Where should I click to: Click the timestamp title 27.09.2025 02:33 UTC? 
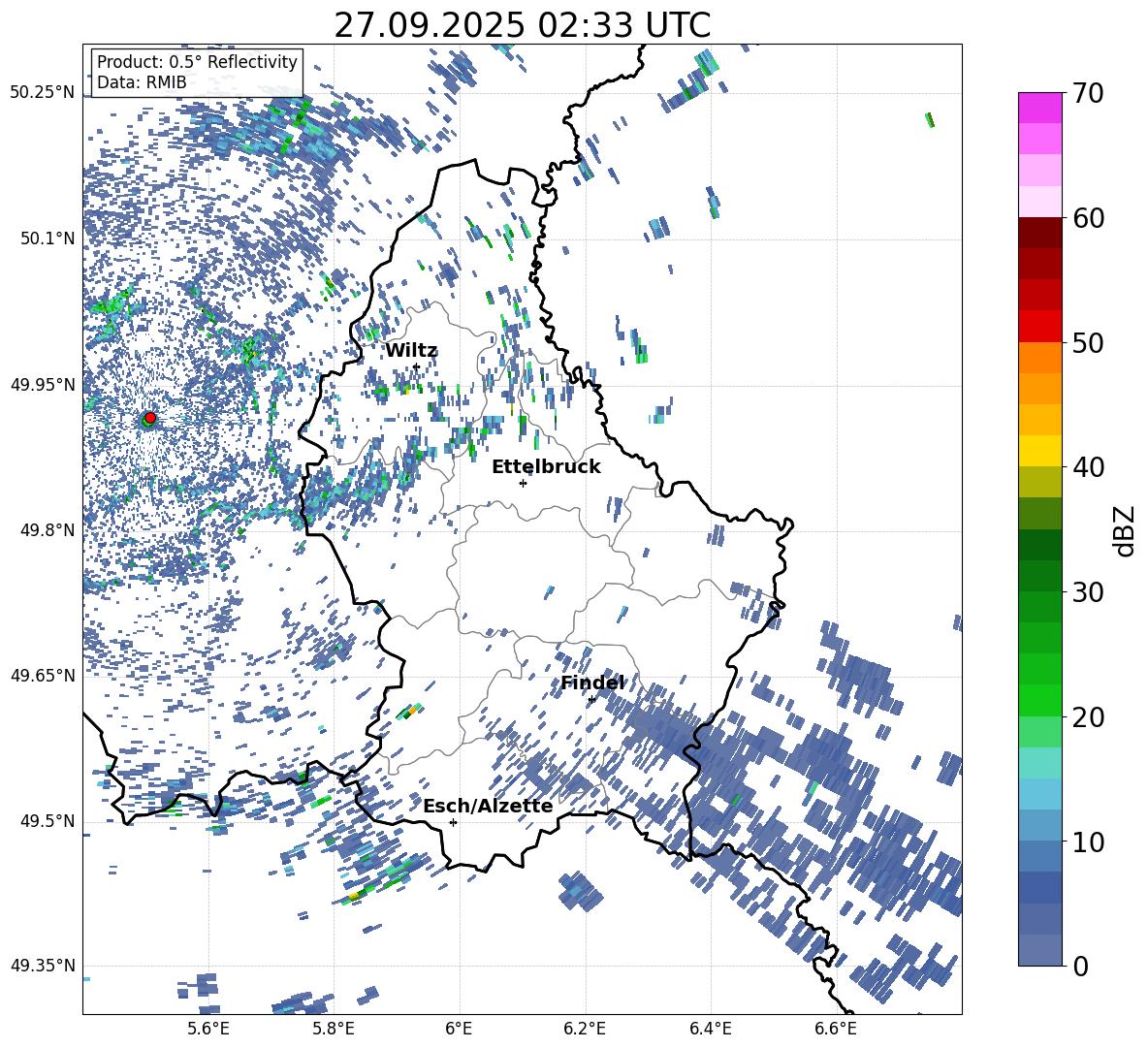[522, 25]
